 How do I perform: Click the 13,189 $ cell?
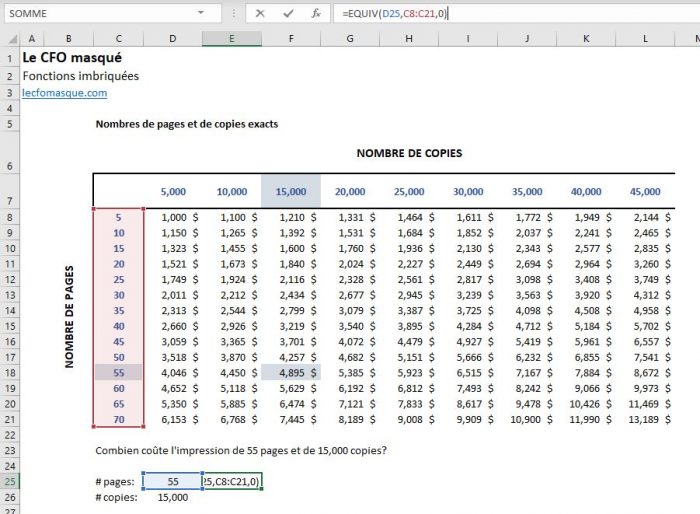[x=650, y=419]
